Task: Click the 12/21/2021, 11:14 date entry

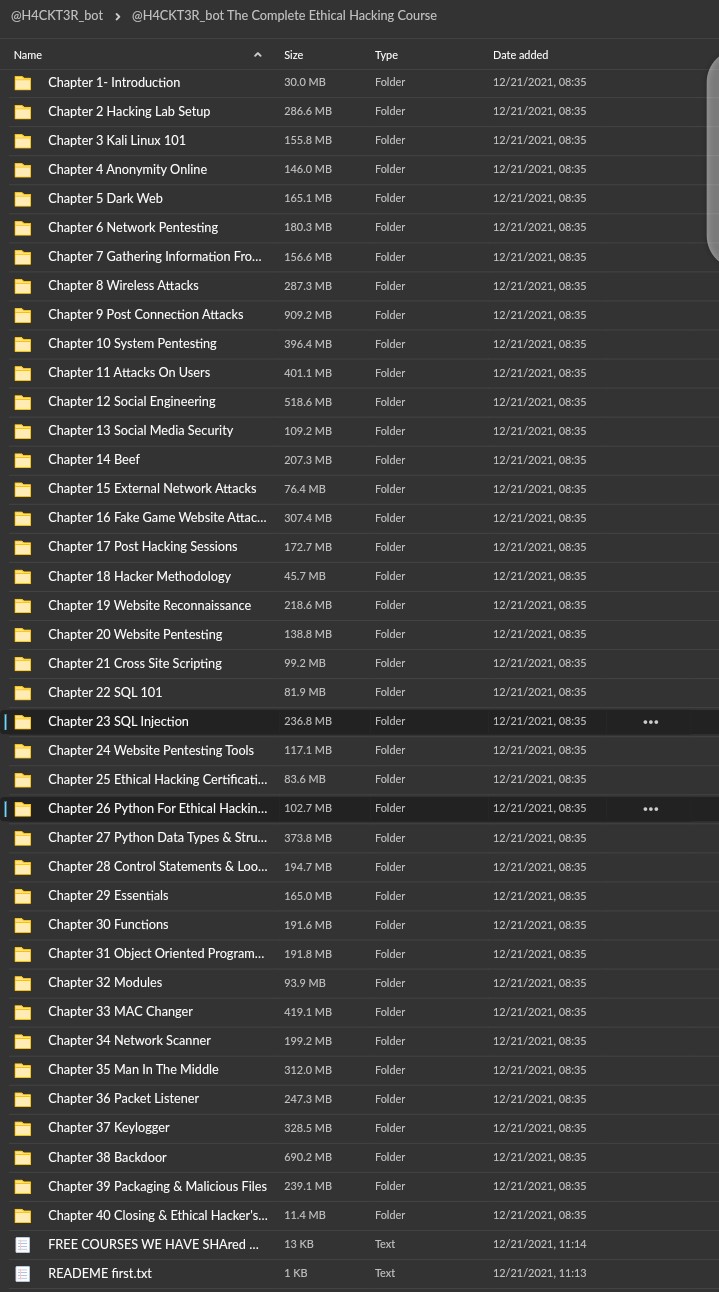Action: (x=540, y=1245)
